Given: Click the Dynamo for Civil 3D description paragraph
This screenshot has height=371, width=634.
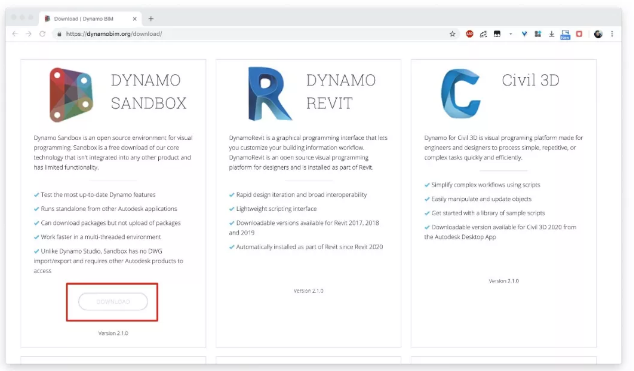Looking at the screenshot, I should [503, 148].
